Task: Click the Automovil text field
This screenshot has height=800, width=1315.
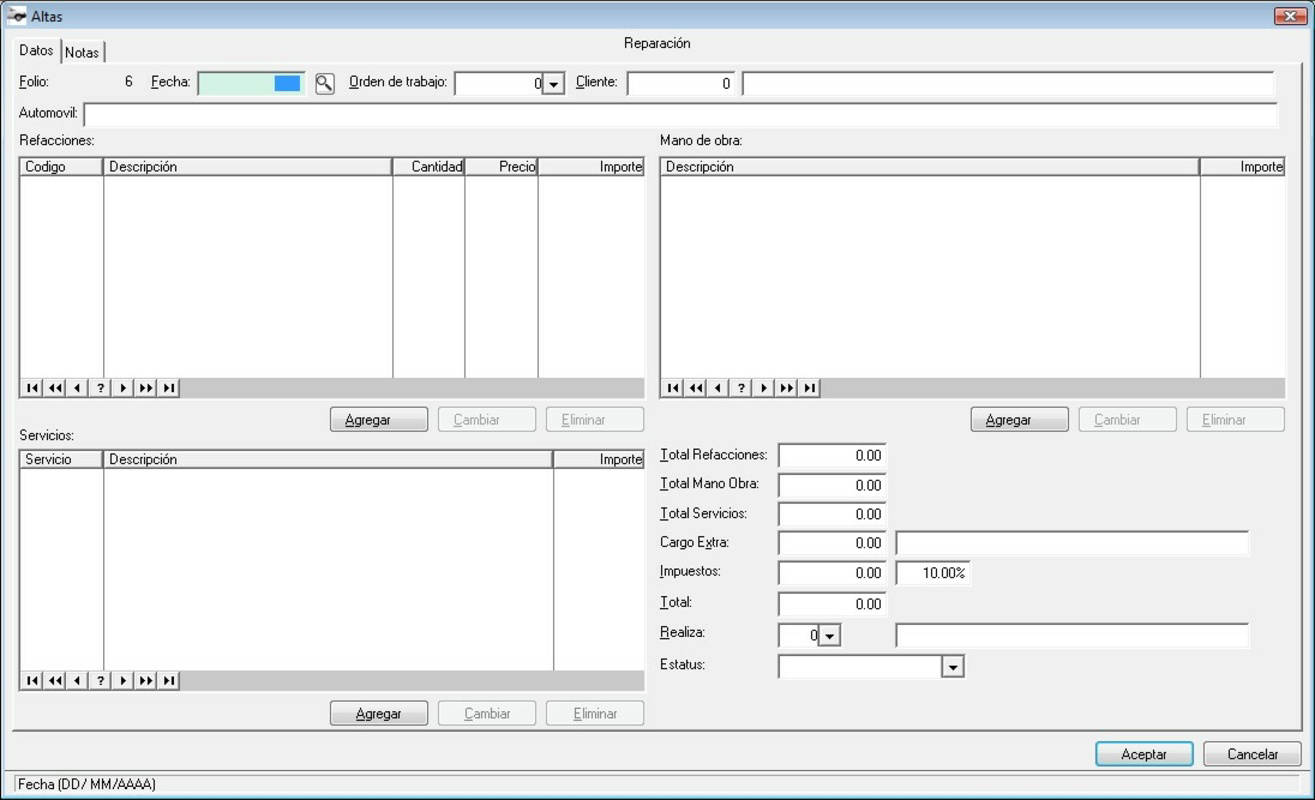Action: [x=680, y=114]
